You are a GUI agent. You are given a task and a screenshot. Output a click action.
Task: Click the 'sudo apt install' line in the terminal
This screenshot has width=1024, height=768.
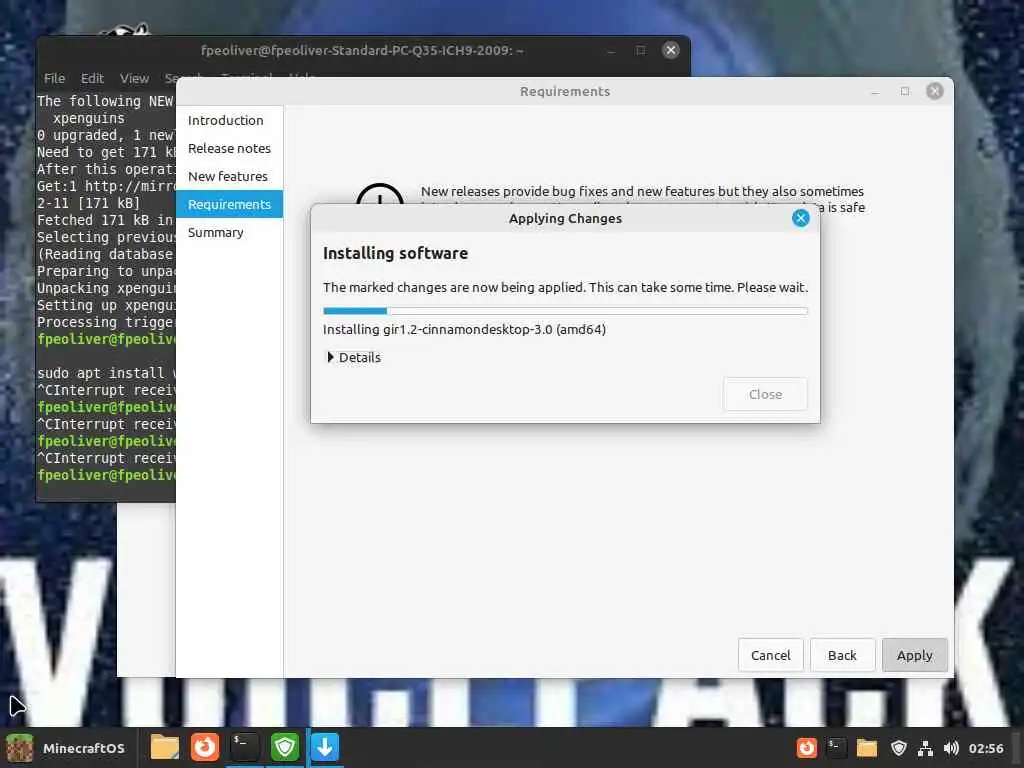coord(106,373)
